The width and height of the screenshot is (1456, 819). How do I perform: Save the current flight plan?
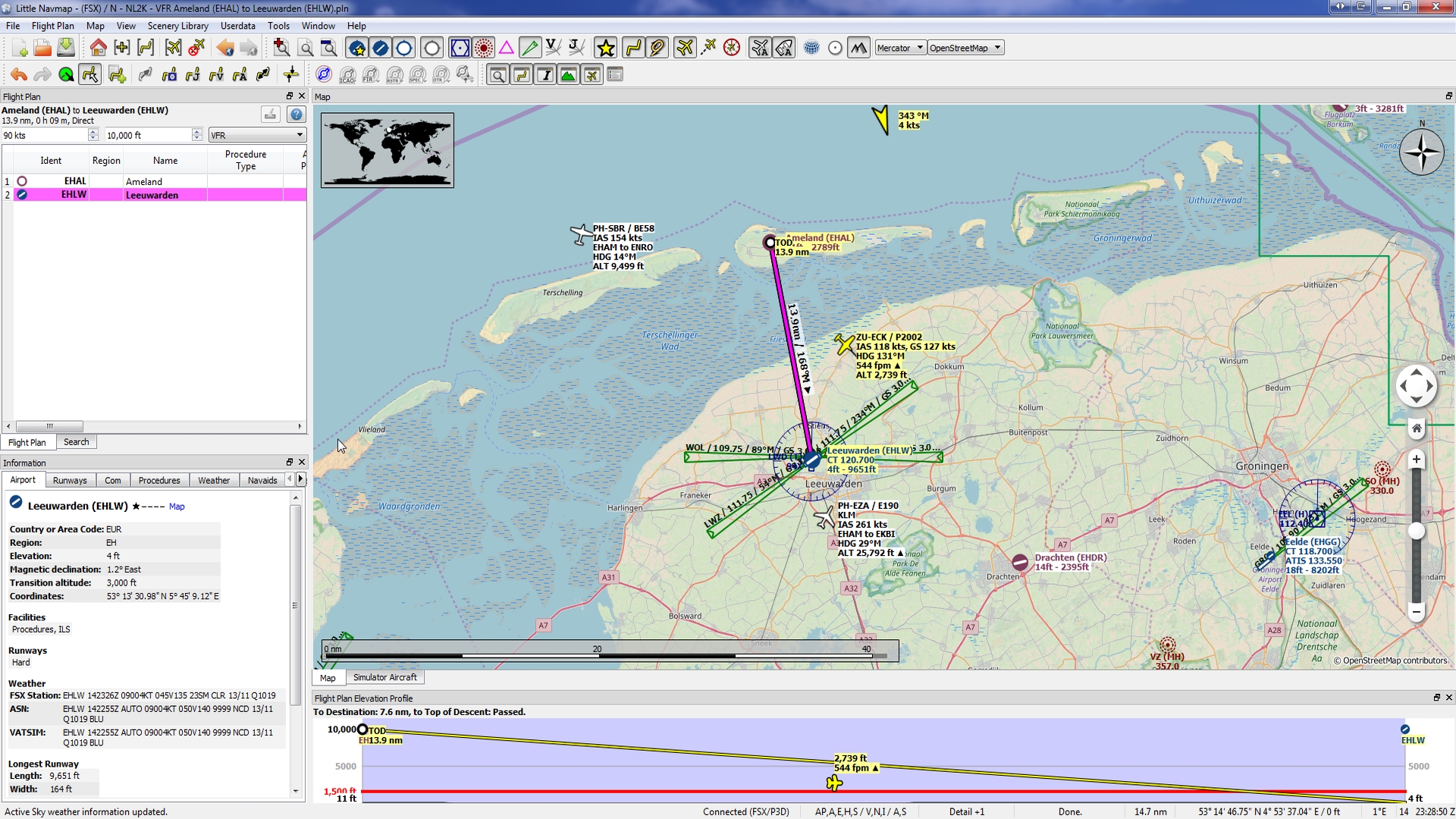pyautogui.click(x=66, y=48)
